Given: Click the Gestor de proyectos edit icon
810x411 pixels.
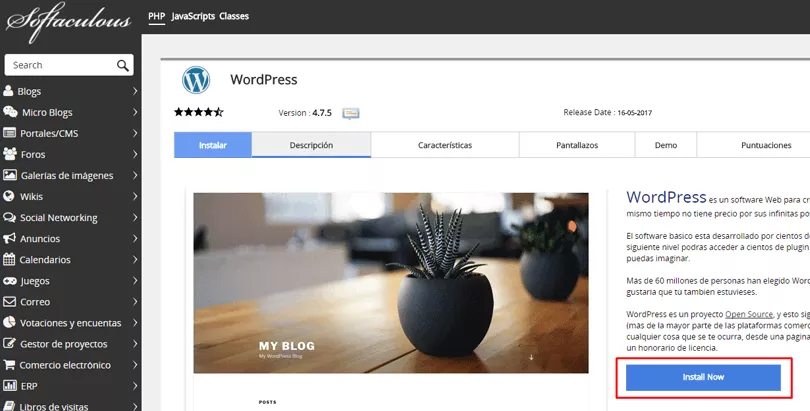Looking at the screenshot, I should click(x=9, y=343).
